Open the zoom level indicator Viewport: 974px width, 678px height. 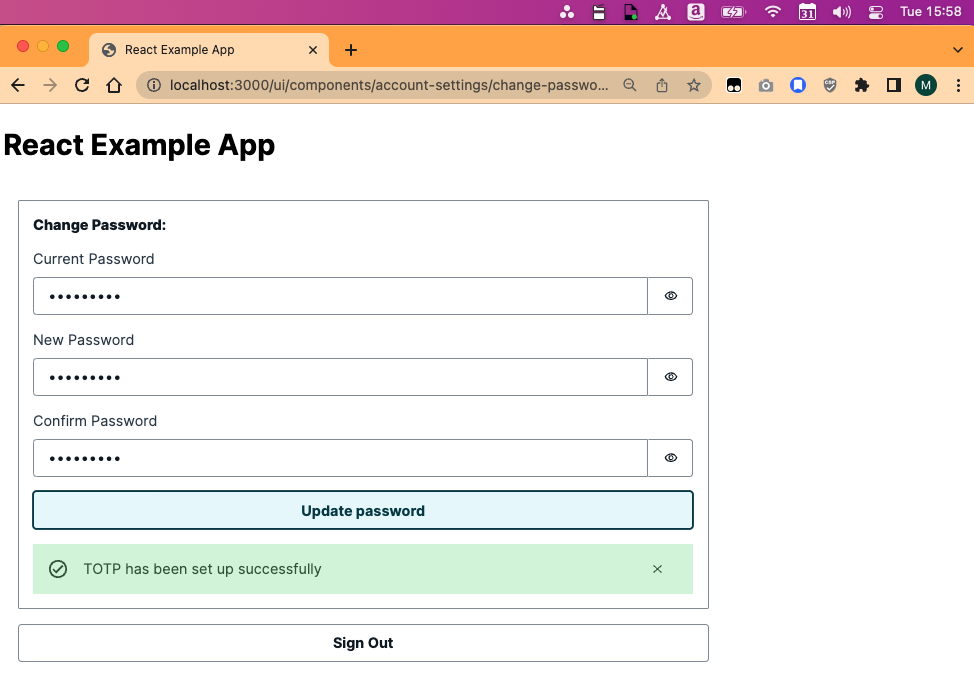tap(630, 85)
